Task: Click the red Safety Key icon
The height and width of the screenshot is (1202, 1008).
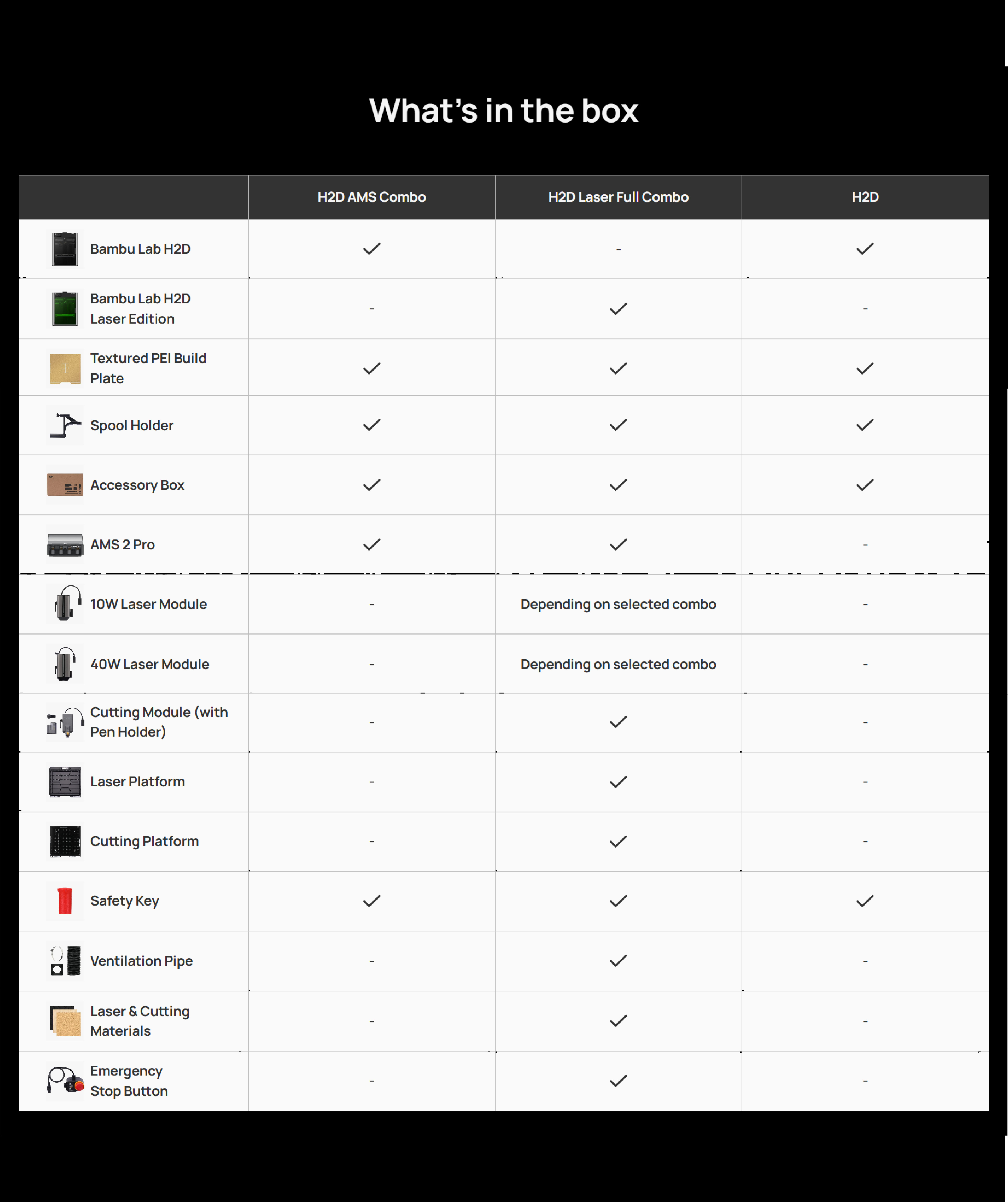Action: tap(65, 901)
